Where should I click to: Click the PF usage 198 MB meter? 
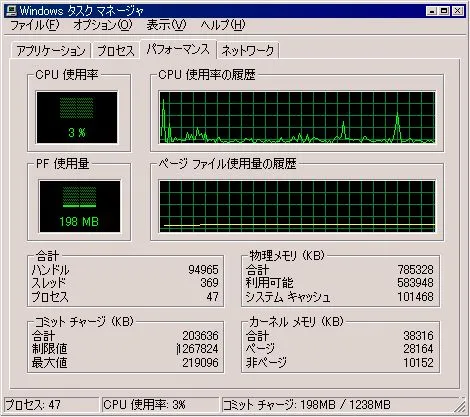(x=80, y=206)
